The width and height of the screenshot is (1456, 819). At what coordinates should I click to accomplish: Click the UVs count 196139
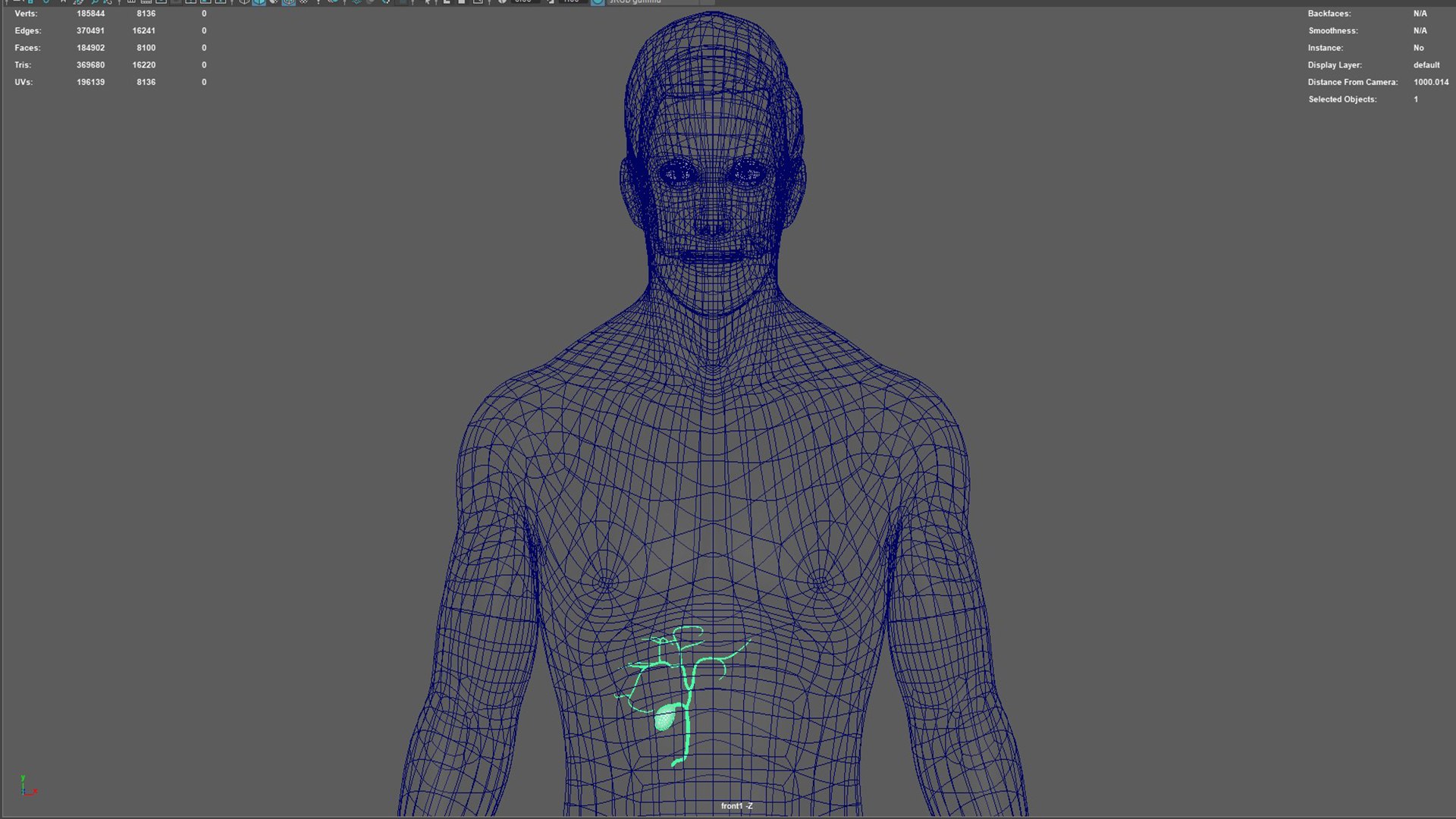pyautogui.click(x=90, y=82)
